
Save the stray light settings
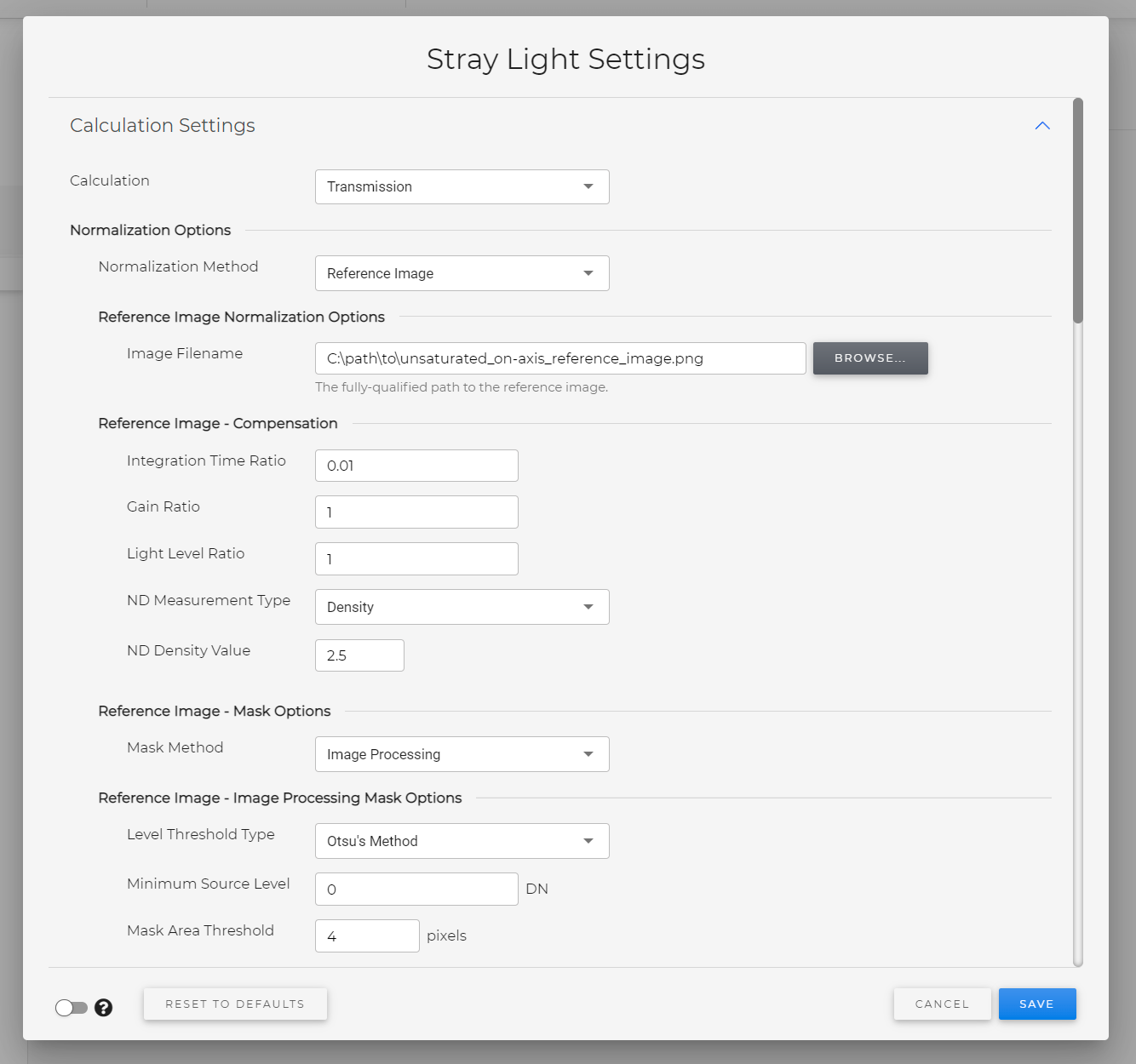(x=1037, y=1004)
